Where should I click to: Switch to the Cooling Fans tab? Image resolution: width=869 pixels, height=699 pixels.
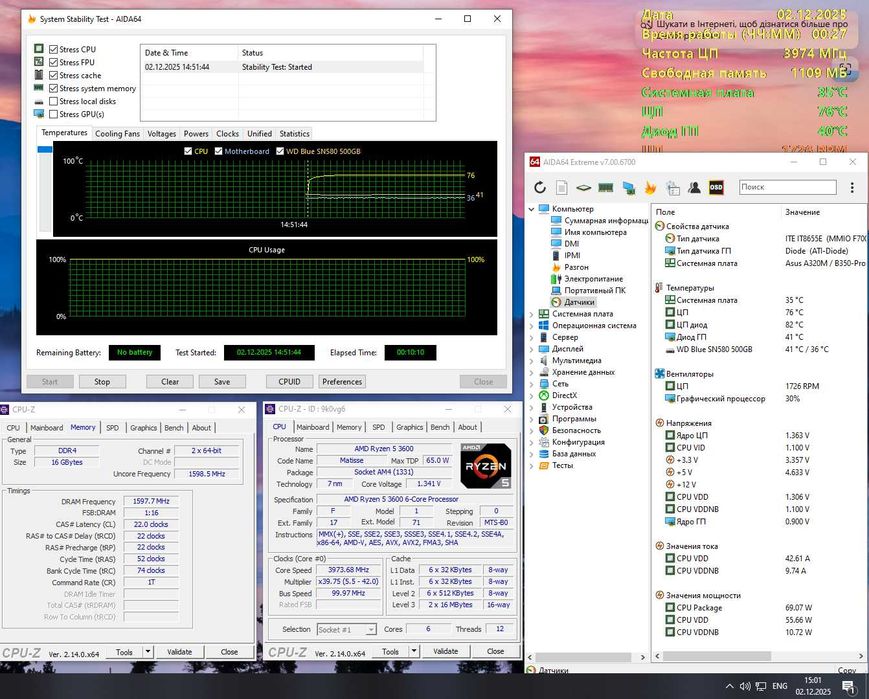pos(117,133)
